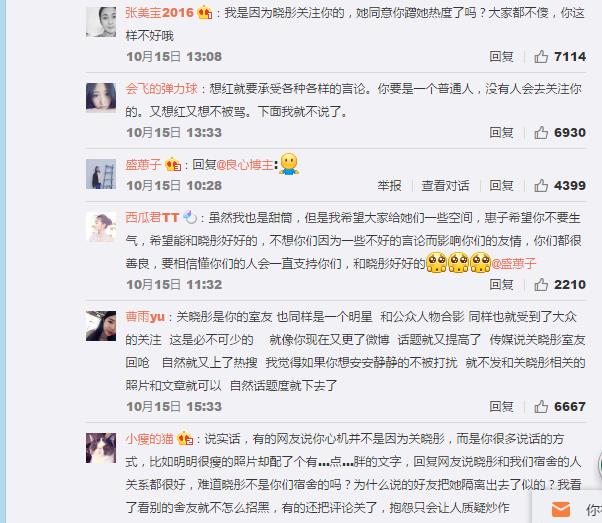Viewport: 602px width, 523px height.
Task: Click 盛蕙子's avatar with the ladder
Action: click(101, 174)
